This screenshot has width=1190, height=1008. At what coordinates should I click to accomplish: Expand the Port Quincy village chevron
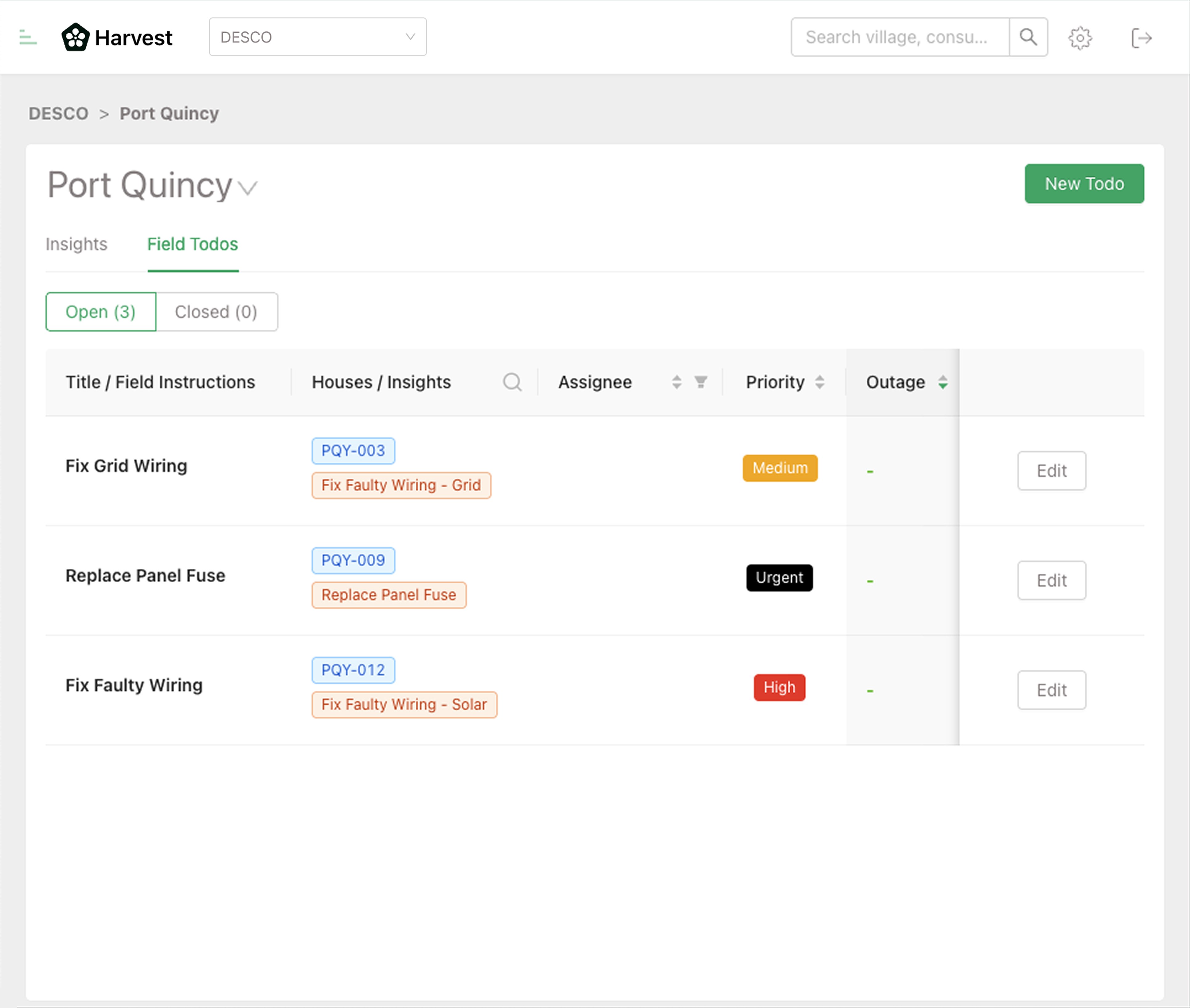tap(247, 187)
